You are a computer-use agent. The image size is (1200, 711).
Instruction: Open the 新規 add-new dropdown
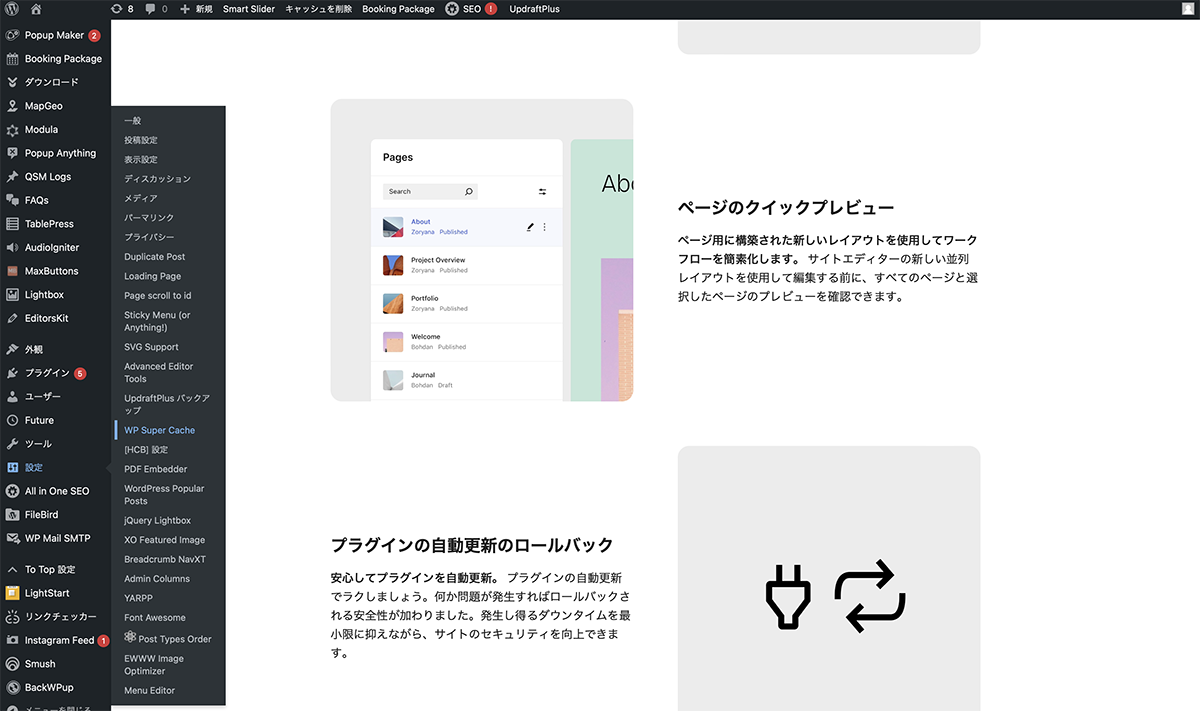(x=196, y=9)
